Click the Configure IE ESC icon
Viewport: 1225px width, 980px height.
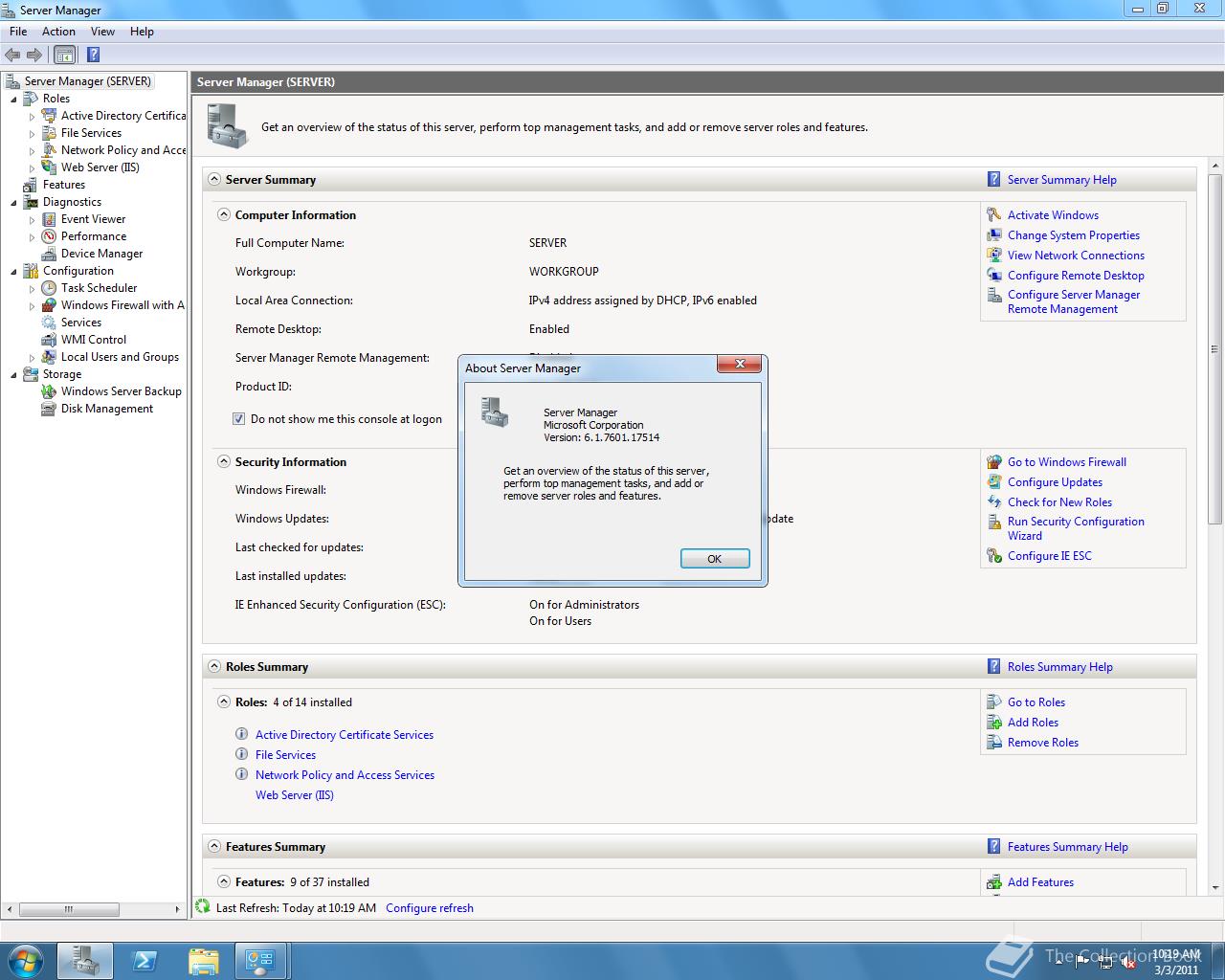(x=994, y=556)
